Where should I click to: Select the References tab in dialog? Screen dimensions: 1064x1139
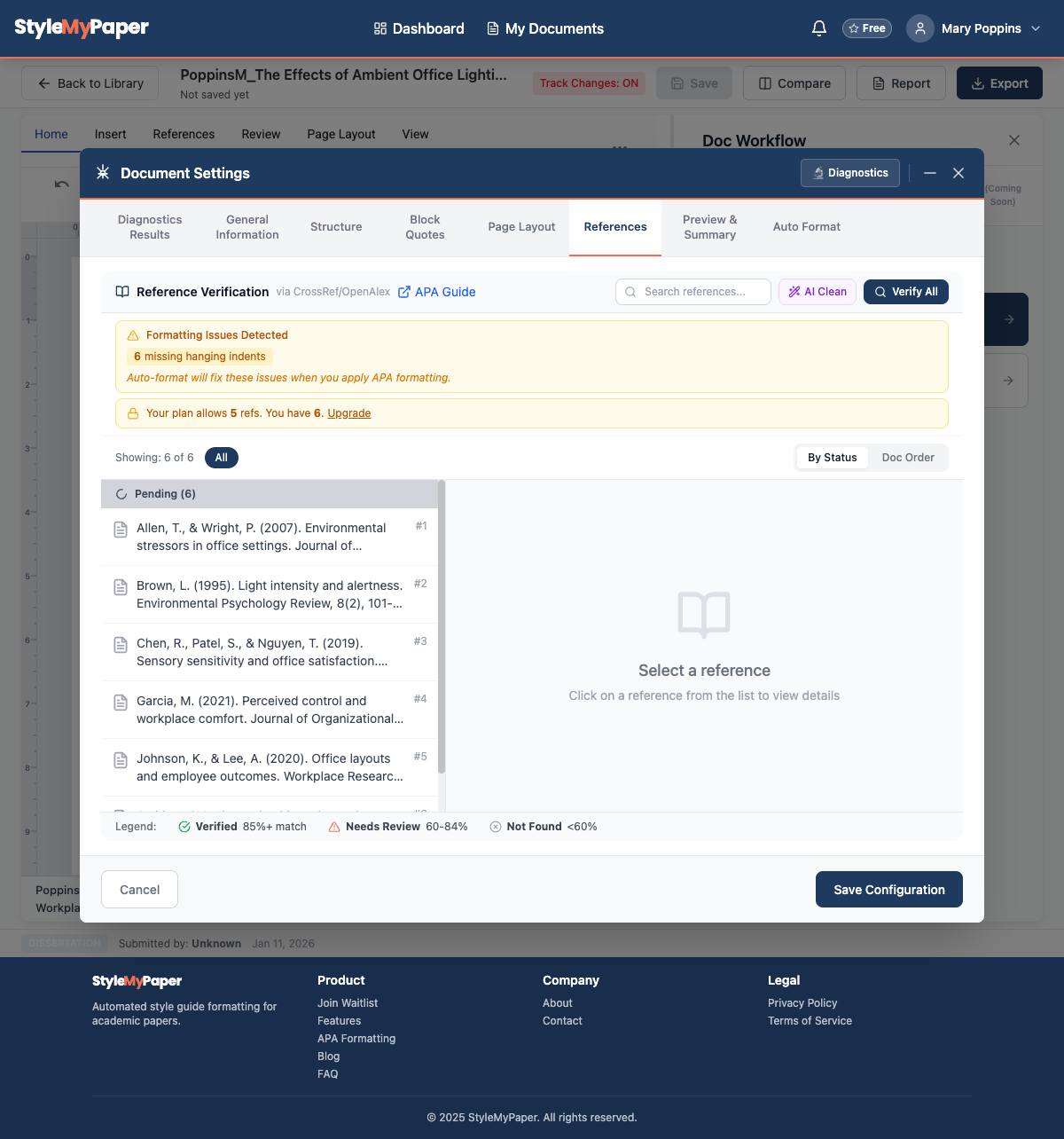point(615,227)
